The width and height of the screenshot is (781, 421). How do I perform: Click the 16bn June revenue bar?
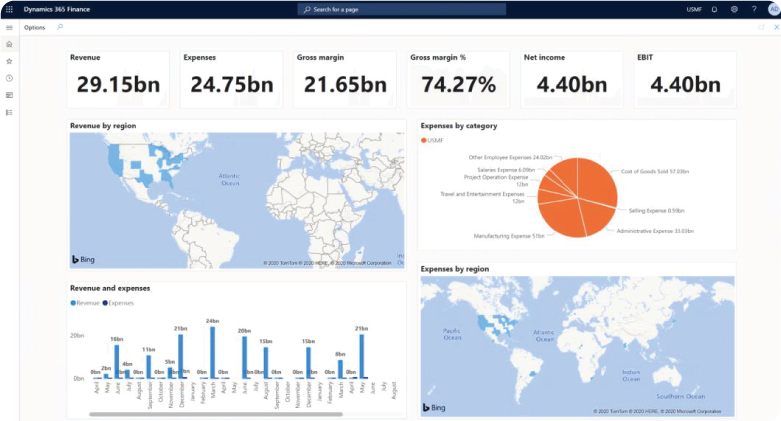click(117, 362)
